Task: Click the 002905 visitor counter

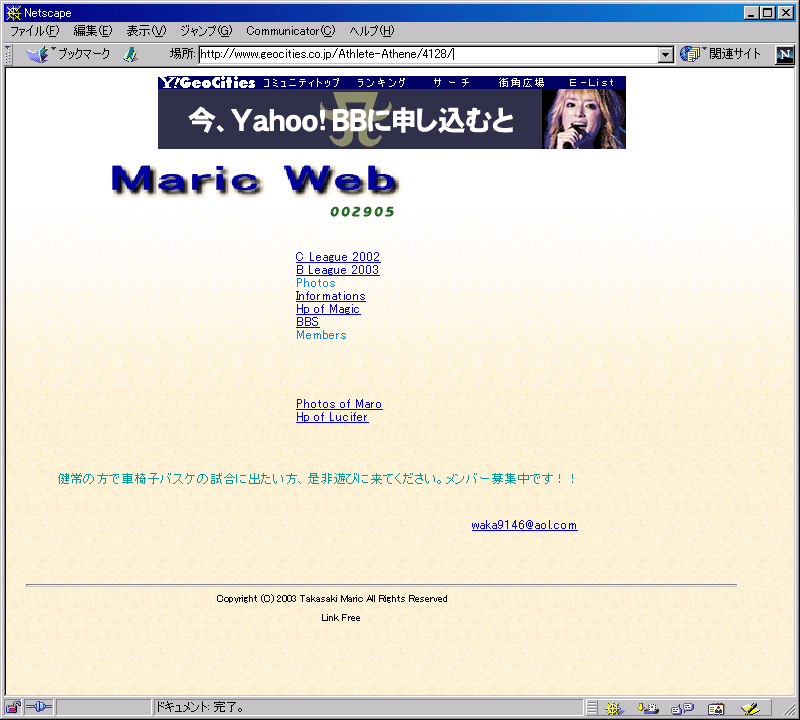Action: click(x=362, y=212)
